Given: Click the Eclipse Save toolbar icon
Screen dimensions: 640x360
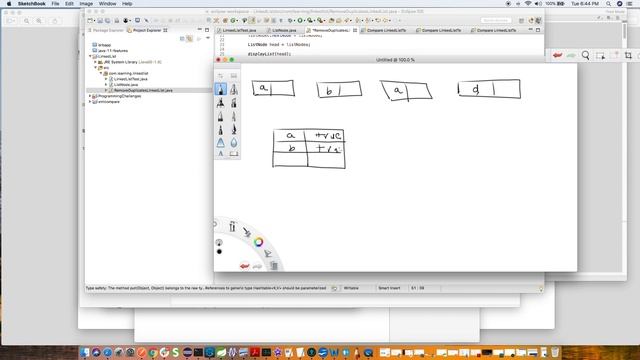Looking at the screenshot, I should (x=100, y=20).
